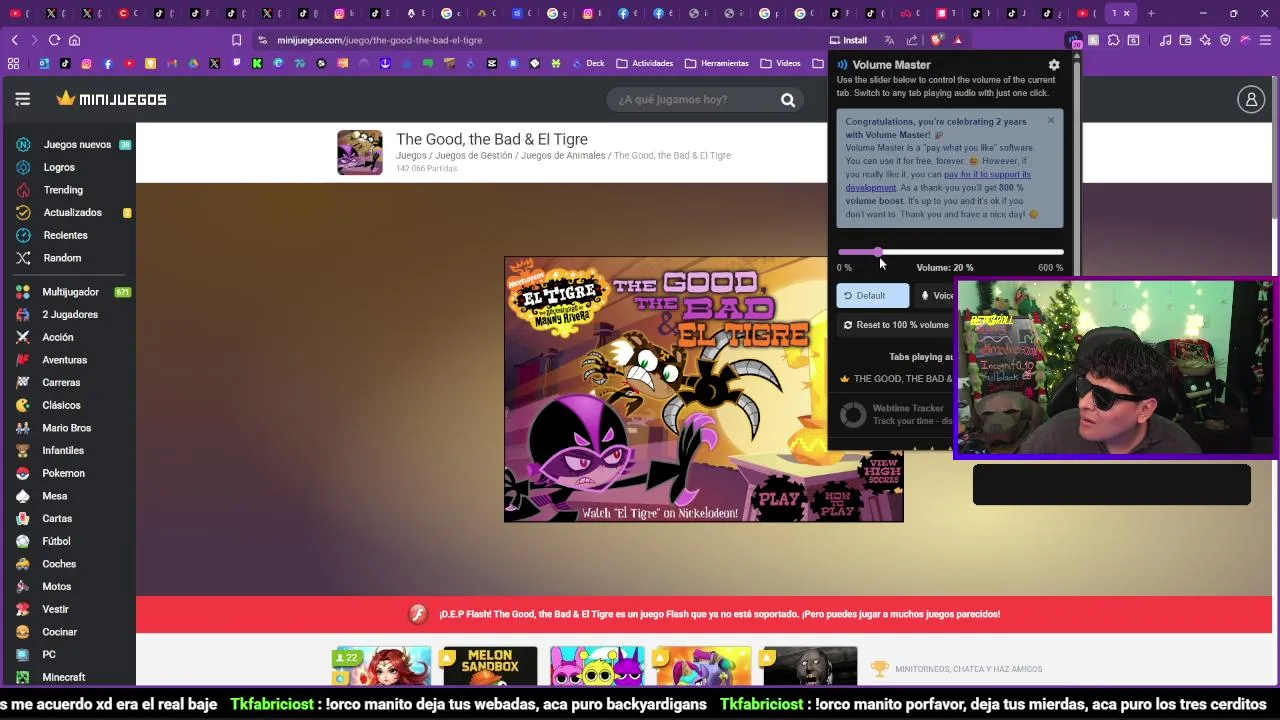
Task: Expand the Actividades bookmarks folder
Action: point(645,63)
